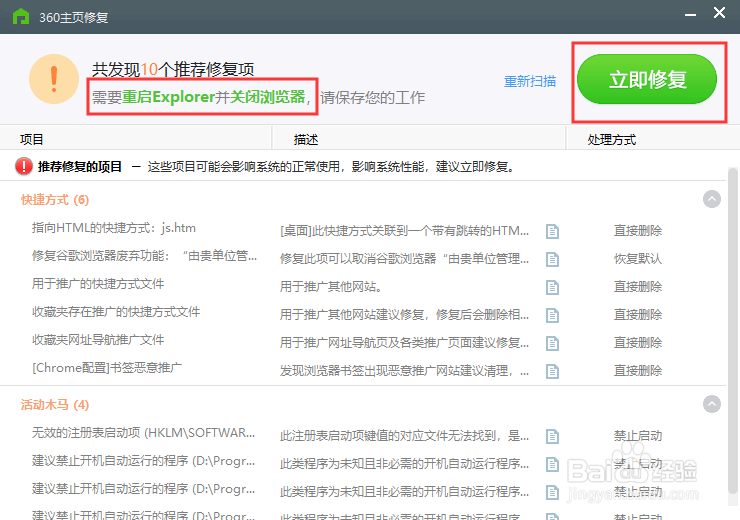Click description 此注册表启动项键值的对应文件无法找到

point(404,436)
